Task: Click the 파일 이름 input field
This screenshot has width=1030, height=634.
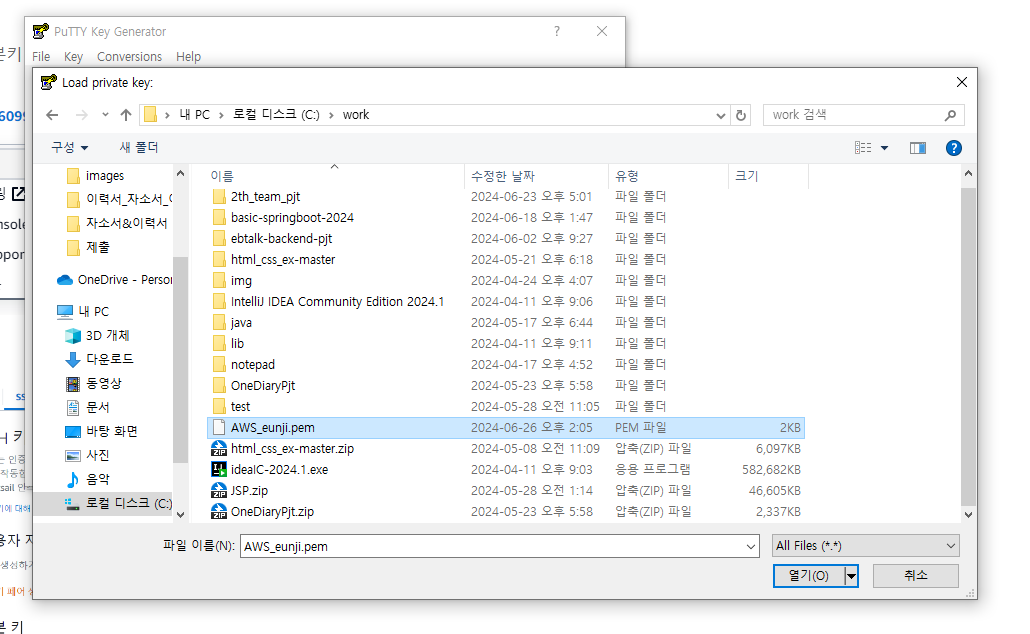Action: point(493,547)
